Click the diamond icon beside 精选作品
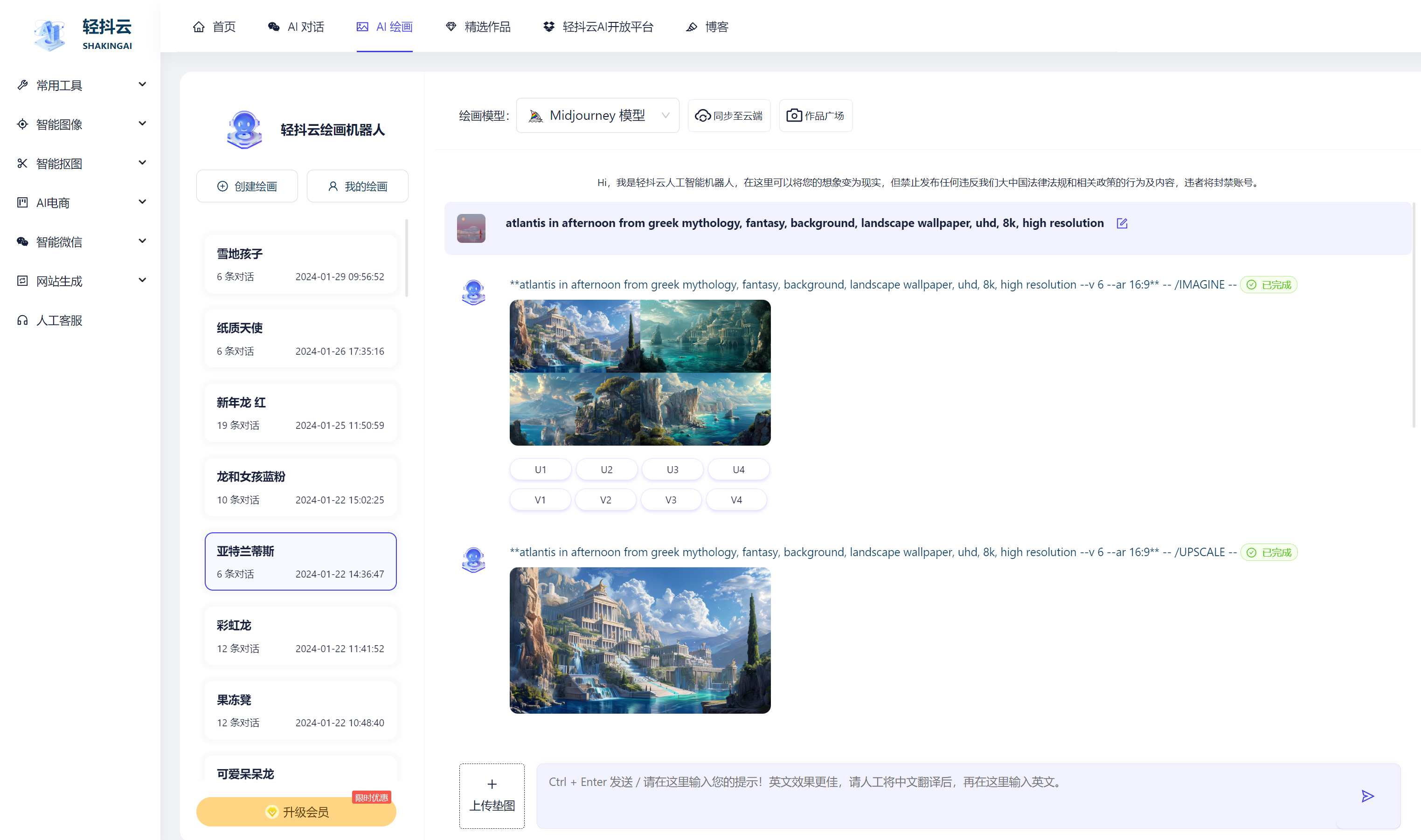Screen dimensions: 1421x840 tap(451, 27)
